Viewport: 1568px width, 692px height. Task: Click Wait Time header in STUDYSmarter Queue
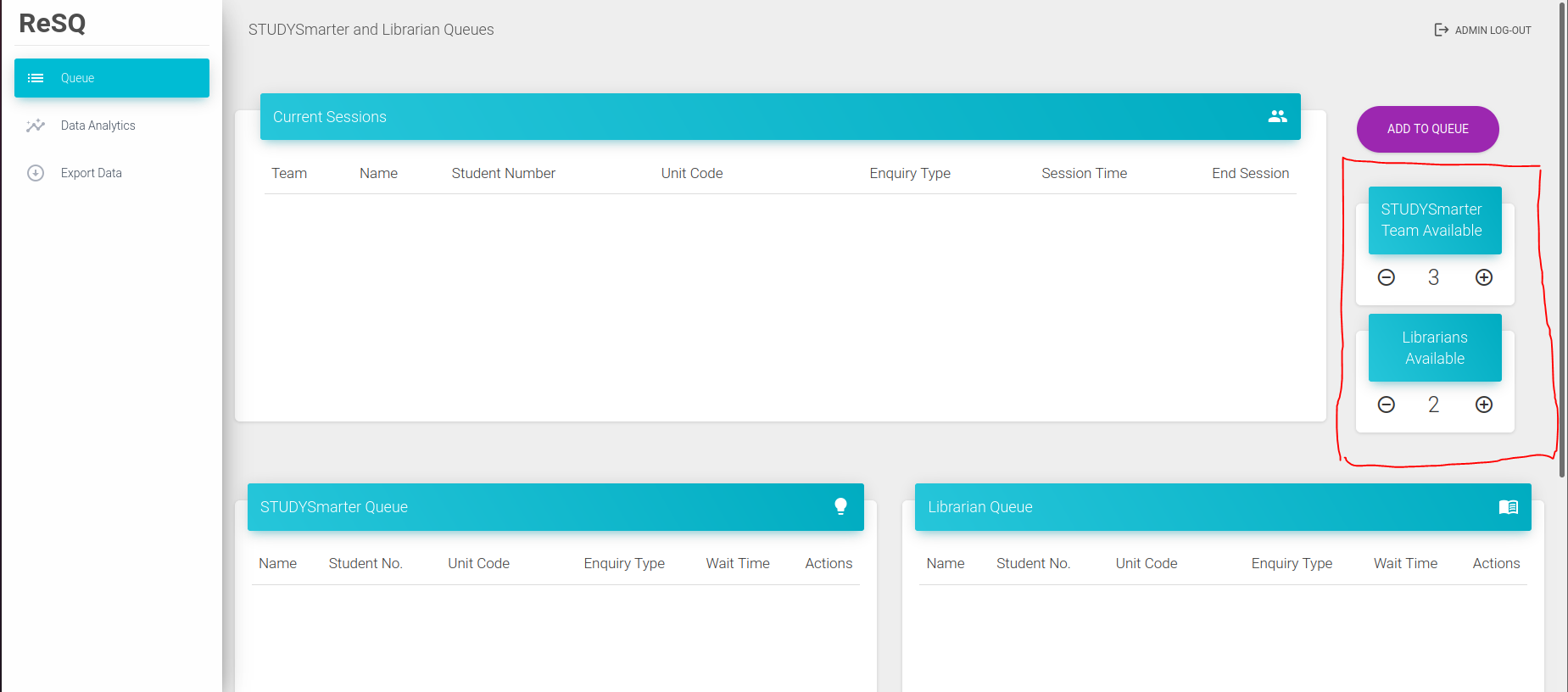point(738,563)
